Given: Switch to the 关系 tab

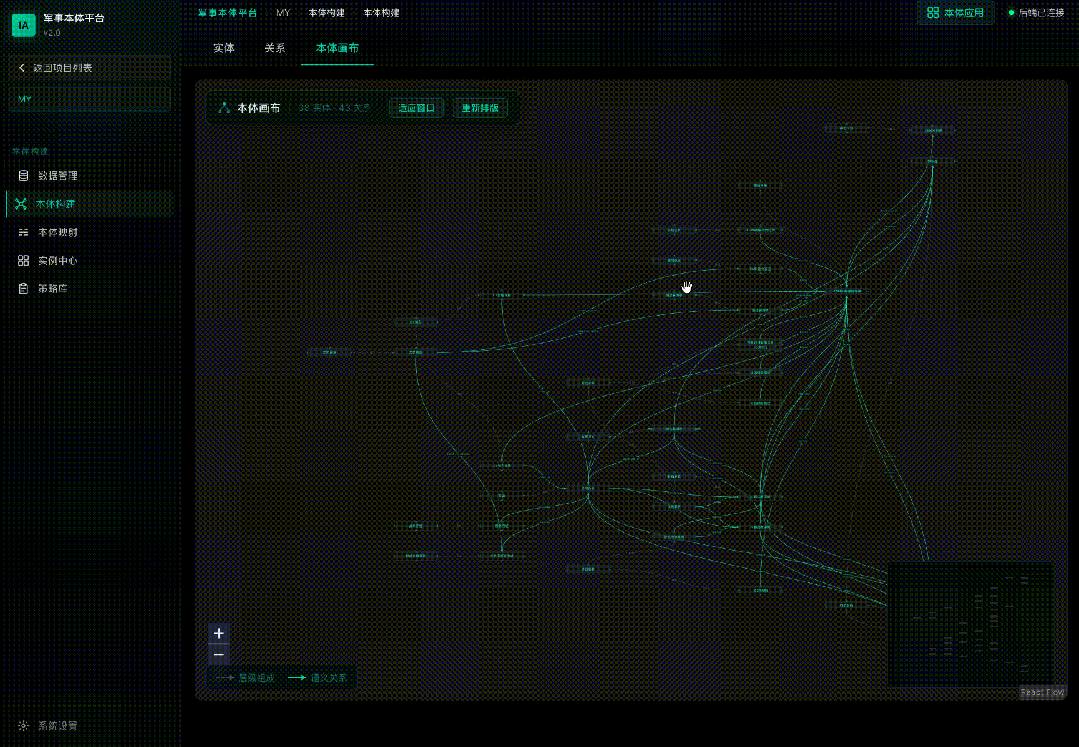Looking at the screenshot, I should 275,48.
